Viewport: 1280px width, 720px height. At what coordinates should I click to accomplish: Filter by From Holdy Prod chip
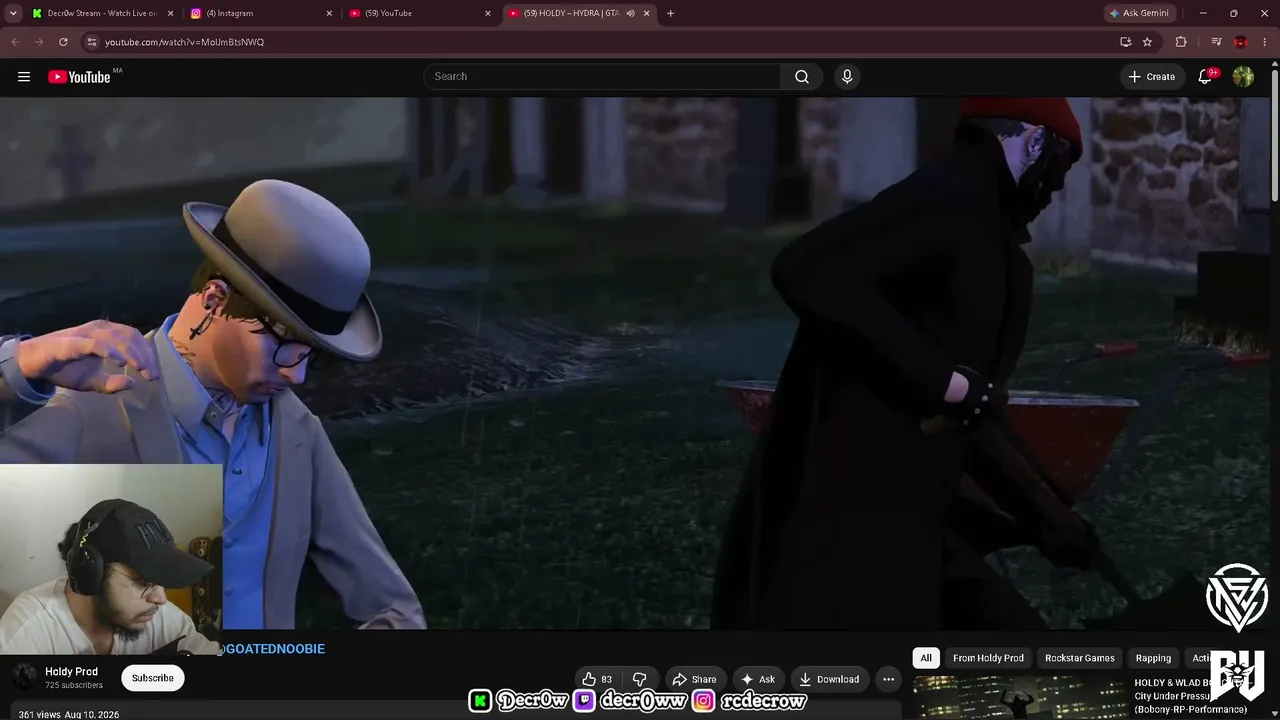tap(988, 658)
